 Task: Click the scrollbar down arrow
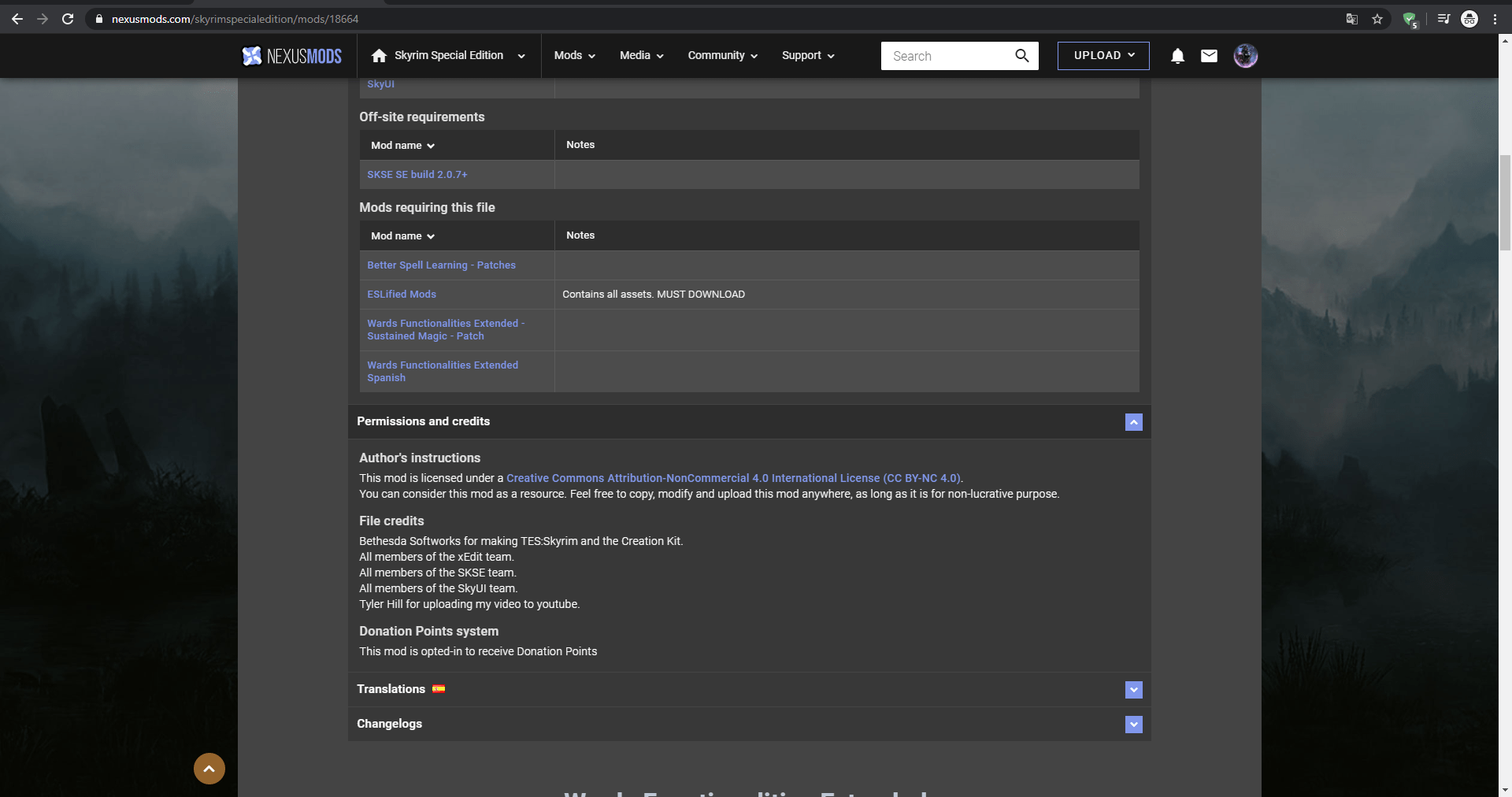click(1505, 789)
